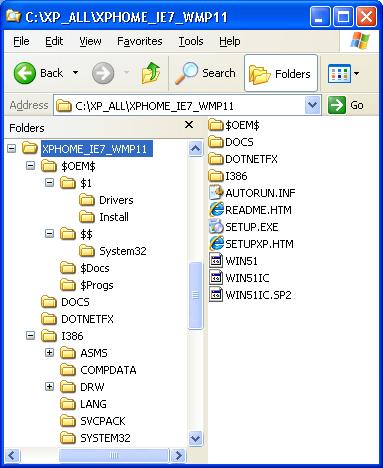Click the Views icon in toolbar
This screenshot has height=468, width=383.
(339, 73)
